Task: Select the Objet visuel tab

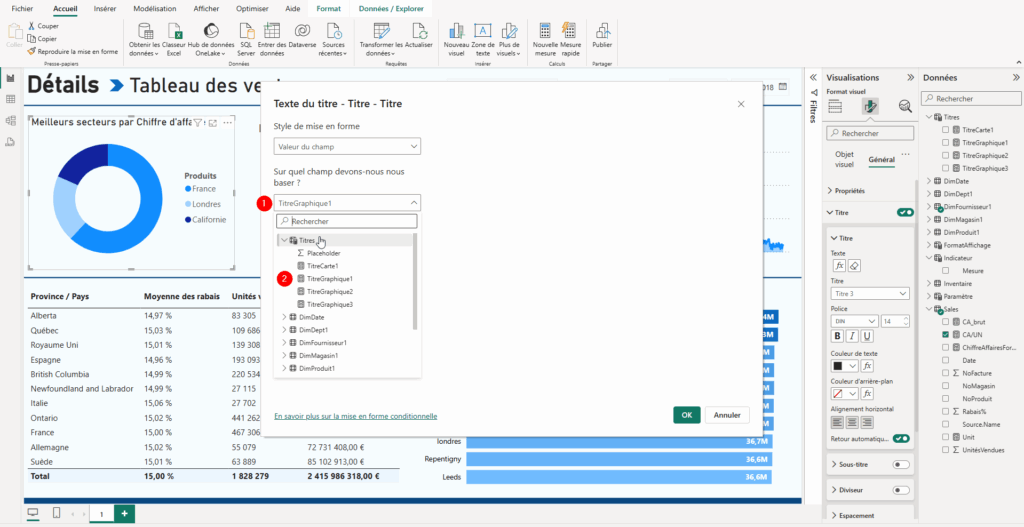Action: pos(844,159)
